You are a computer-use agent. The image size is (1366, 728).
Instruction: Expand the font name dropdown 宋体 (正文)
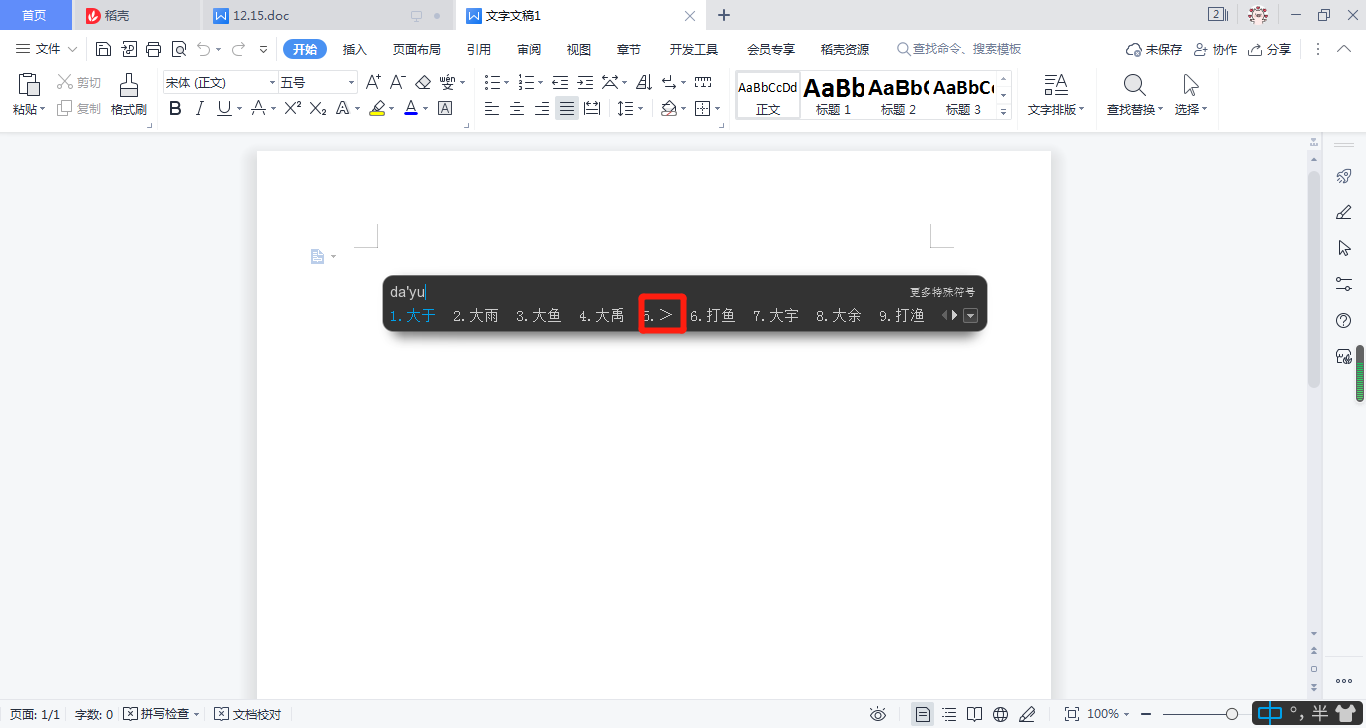(x=271, y=82)
